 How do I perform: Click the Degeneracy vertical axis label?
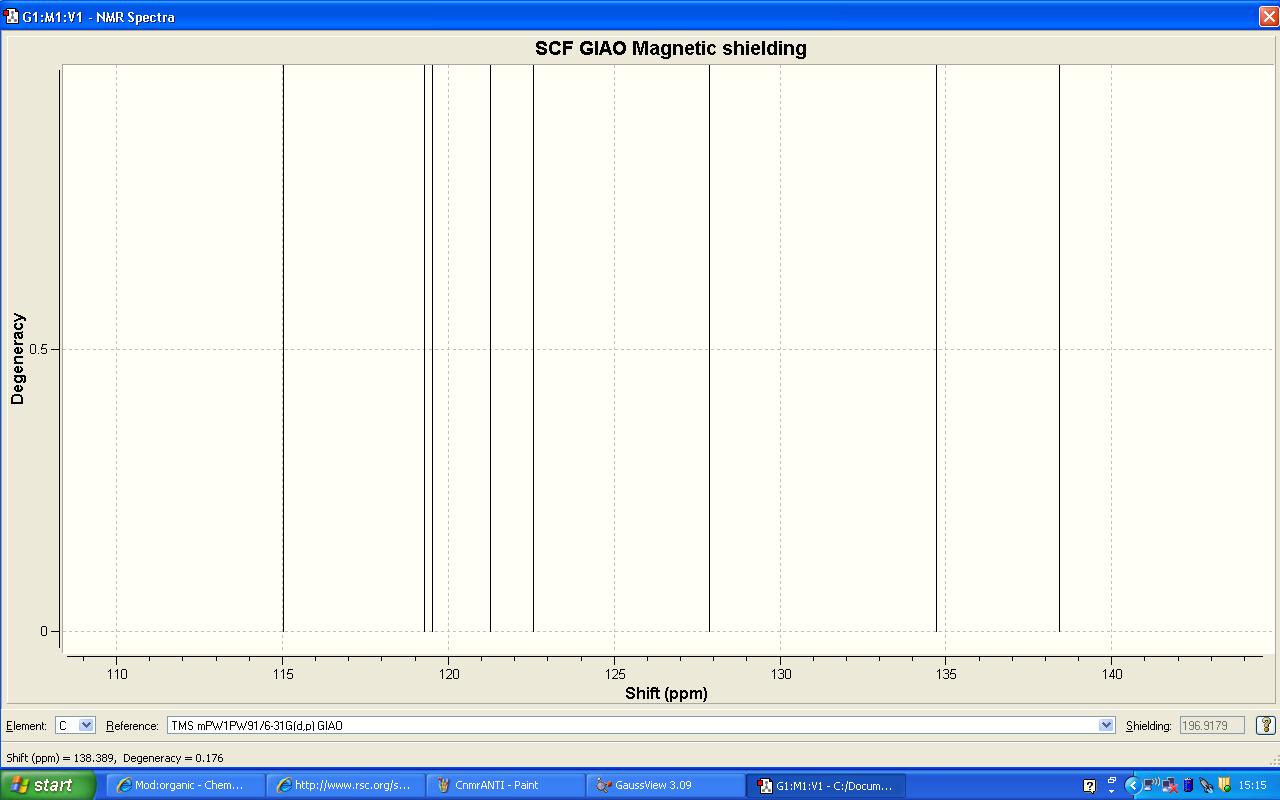point(17,359)
